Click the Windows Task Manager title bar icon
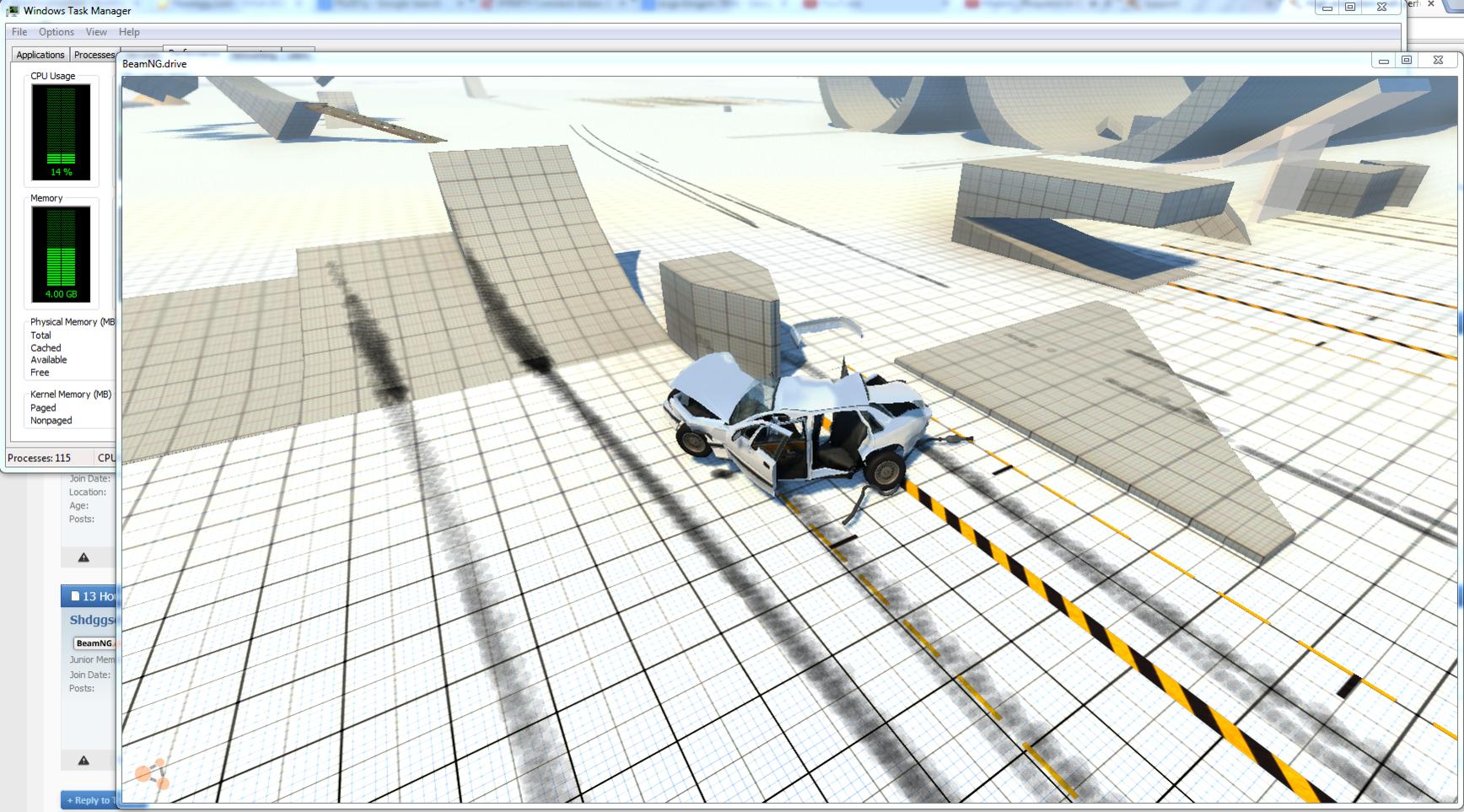This screenshot has width=1464, height=812. tap(12, 10)
